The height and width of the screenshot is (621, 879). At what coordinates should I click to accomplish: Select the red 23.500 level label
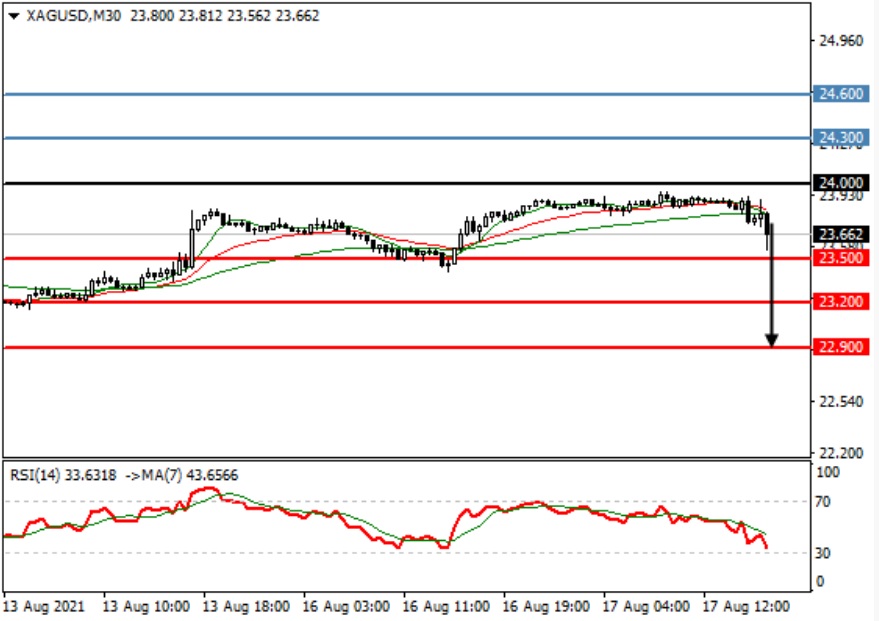(x=840, y=258)
